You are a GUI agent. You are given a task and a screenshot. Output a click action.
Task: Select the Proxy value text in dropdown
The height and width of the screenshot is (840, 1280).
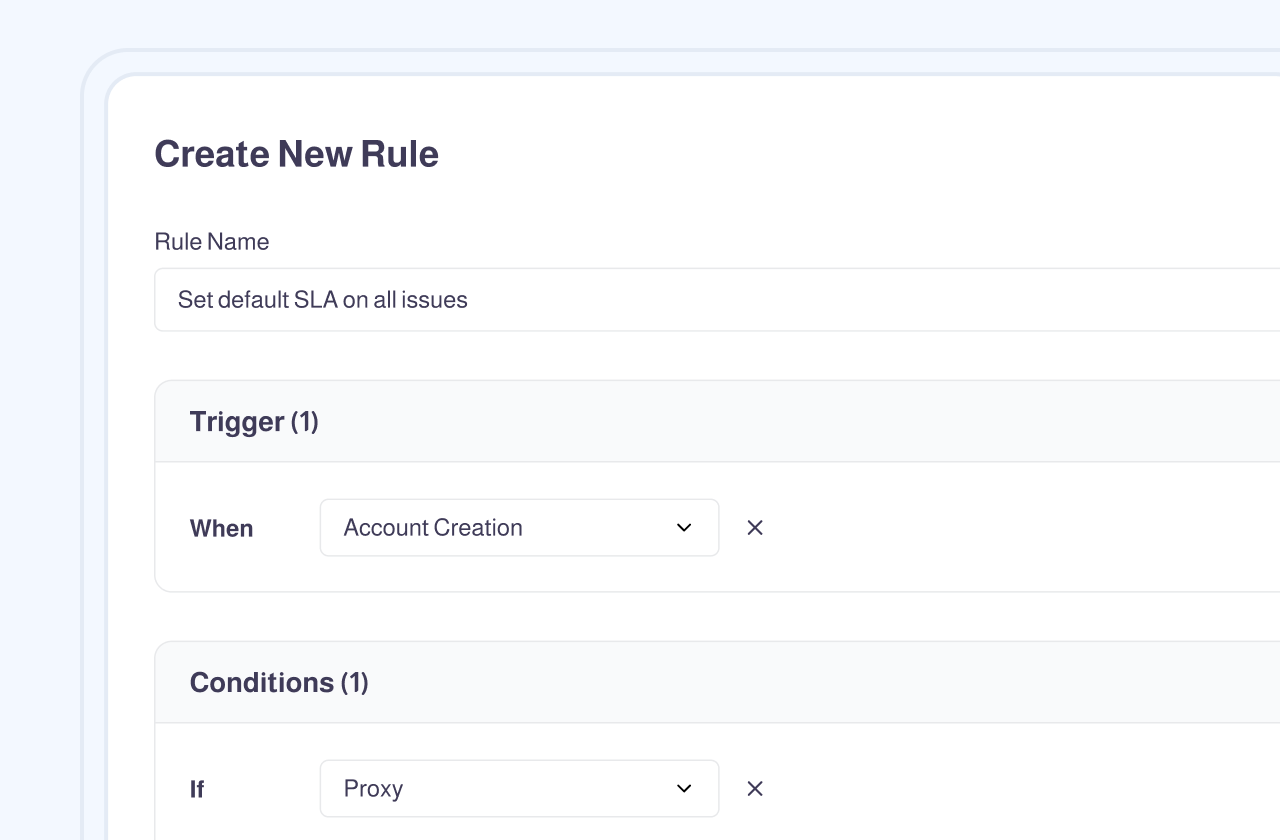(373, 789)
